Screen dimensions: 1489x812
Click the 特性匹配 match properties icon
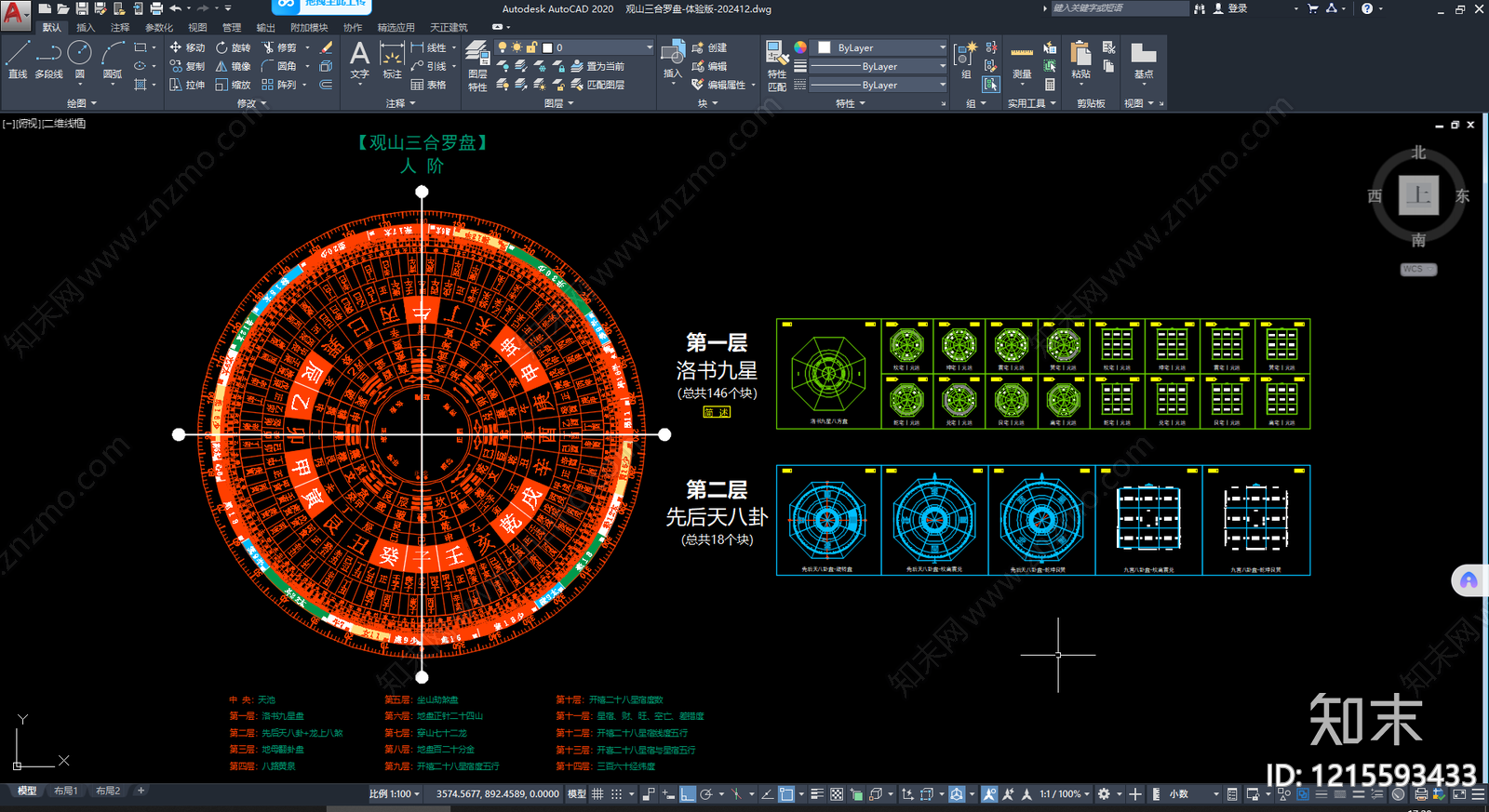(776, 63)
